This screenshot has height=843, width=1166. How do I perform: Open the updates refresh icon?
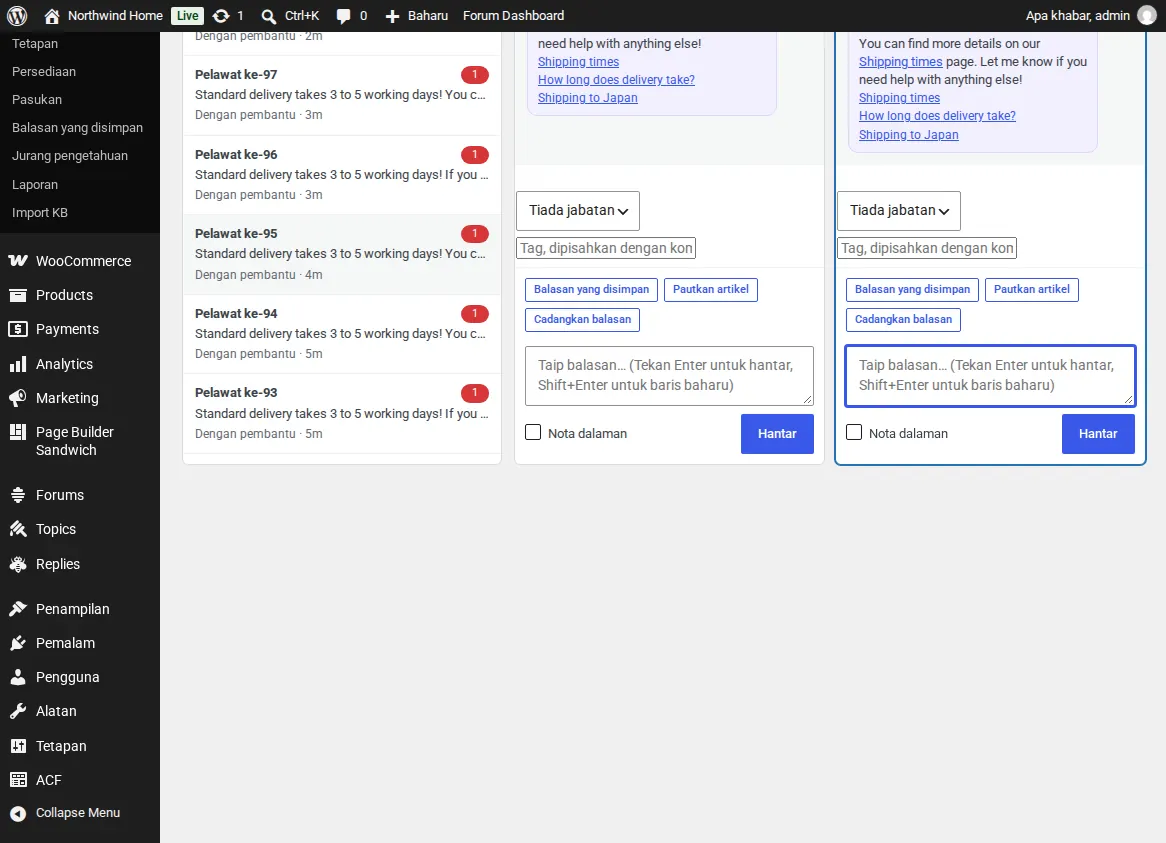(221, 16)
